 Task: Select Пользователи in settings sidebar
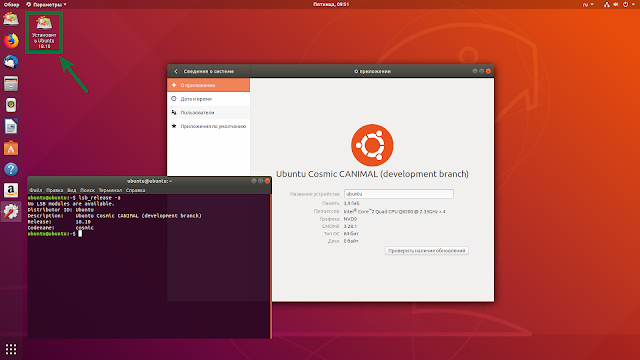[x=209, y=112]
